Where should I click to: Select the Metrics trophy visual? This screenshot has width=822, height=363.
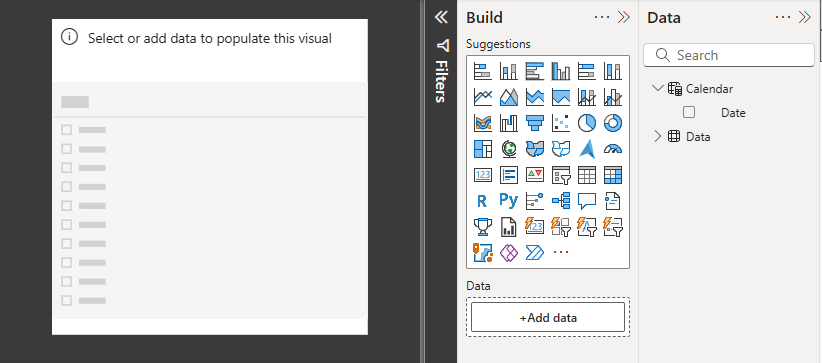click(482, 227)
